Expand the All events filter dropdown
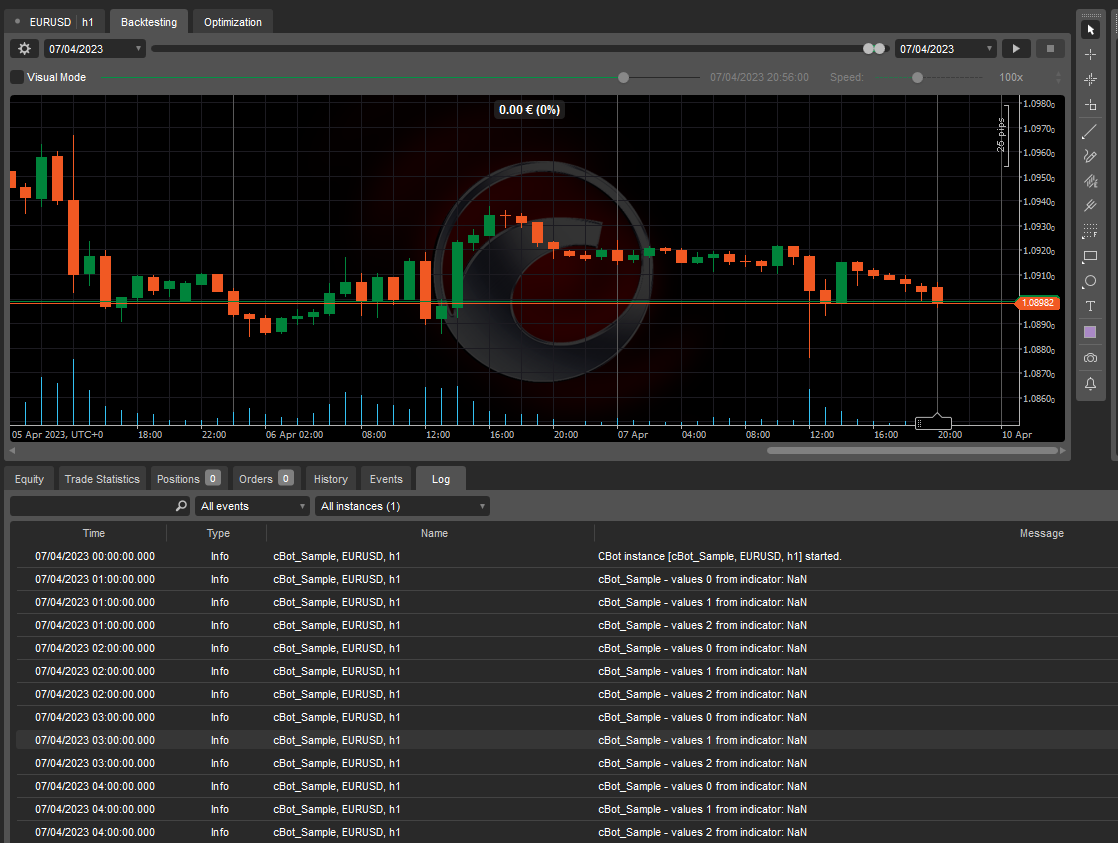The image size is (1118, 843). [252, 506]
